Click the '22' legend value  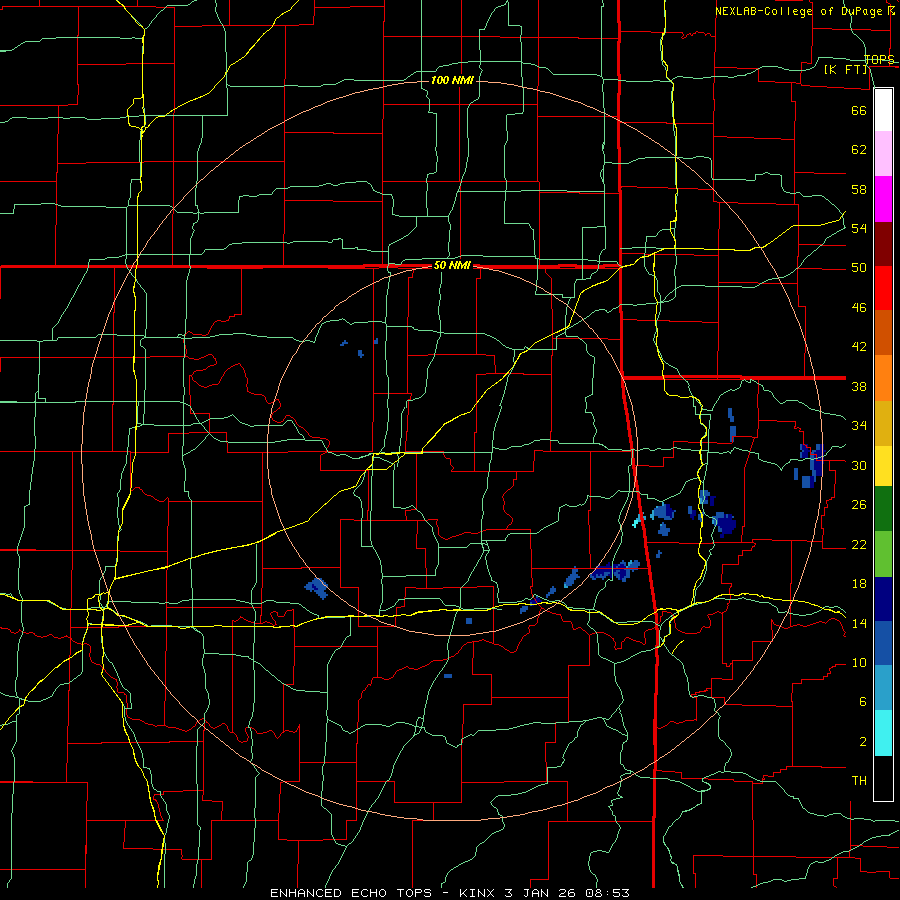[x=859, y=544]
